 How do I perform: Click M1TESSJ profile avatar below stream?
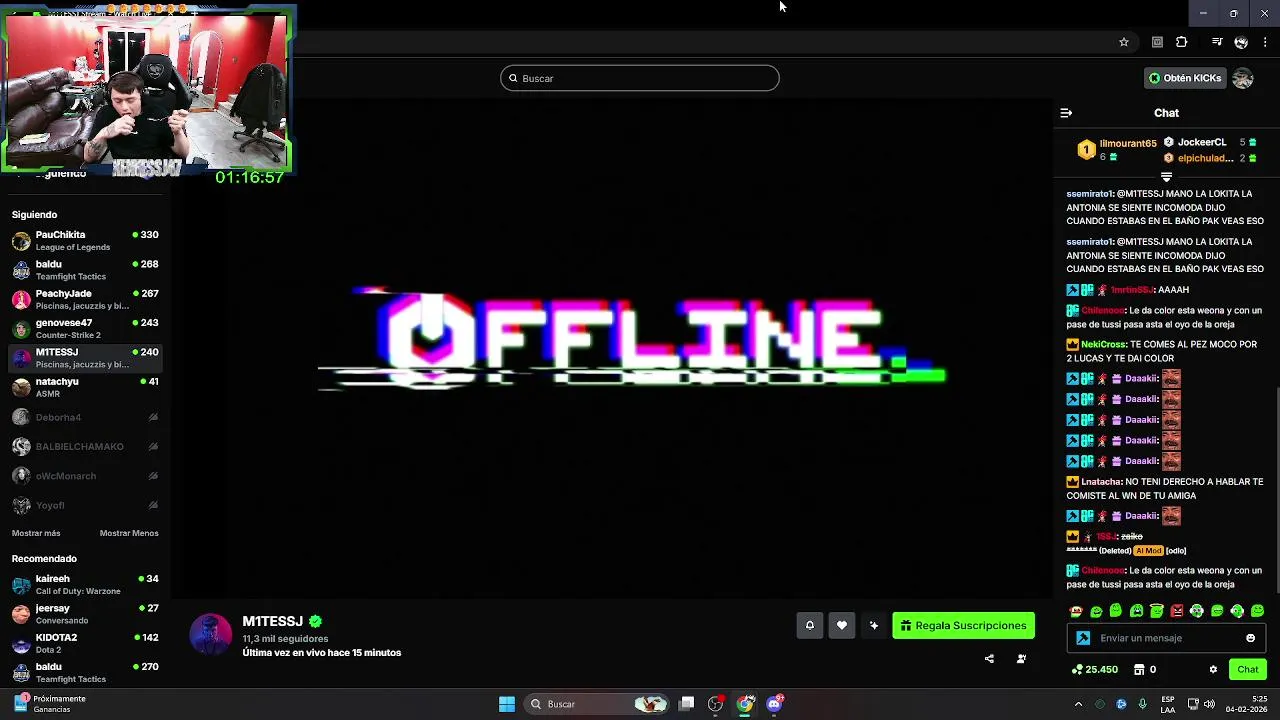[210, 634]
